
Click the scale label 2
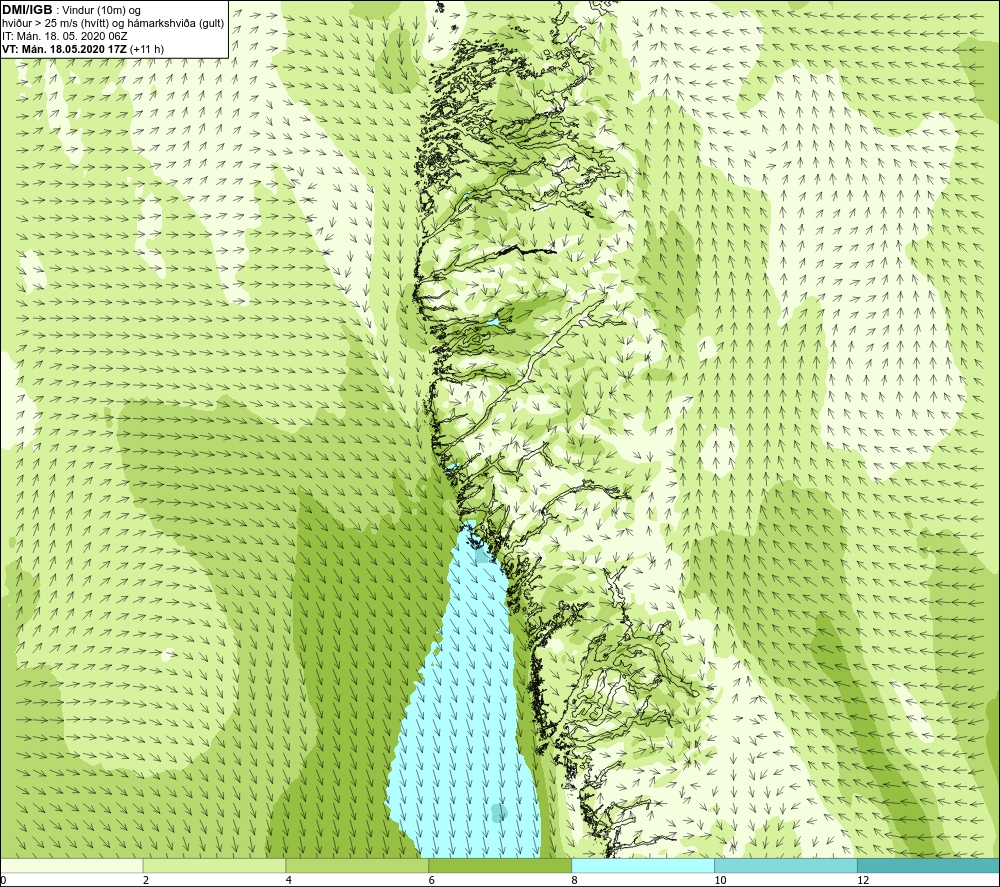coord(146,881)
